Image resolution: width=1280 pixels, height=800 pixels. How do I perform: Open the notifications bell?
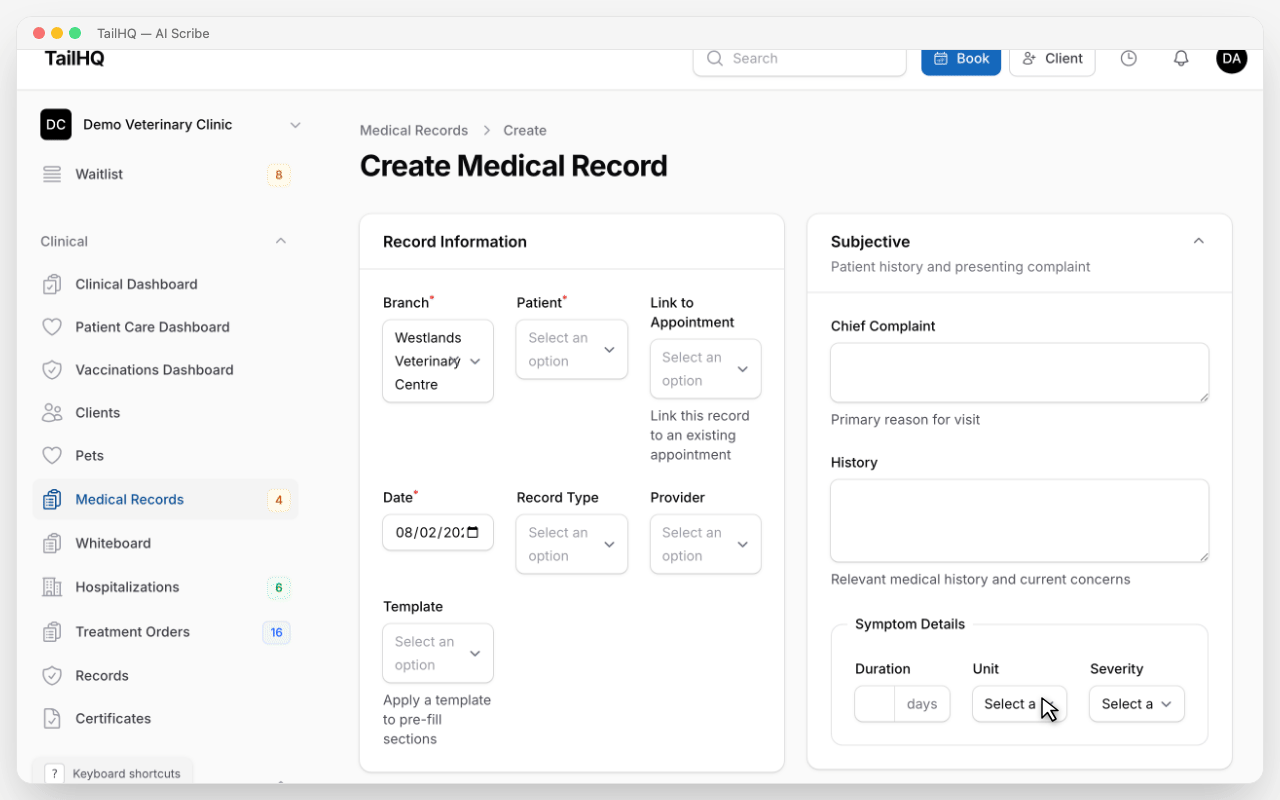click(x=1181, y=58)
